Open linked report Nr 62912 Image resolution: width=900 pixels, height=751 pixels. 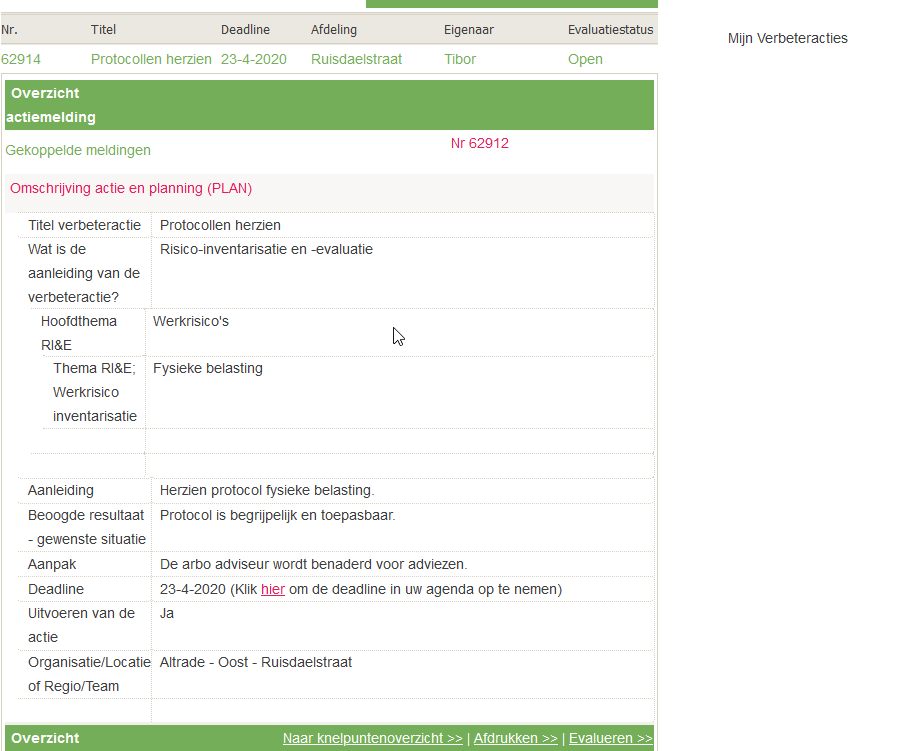click(479, 143)
